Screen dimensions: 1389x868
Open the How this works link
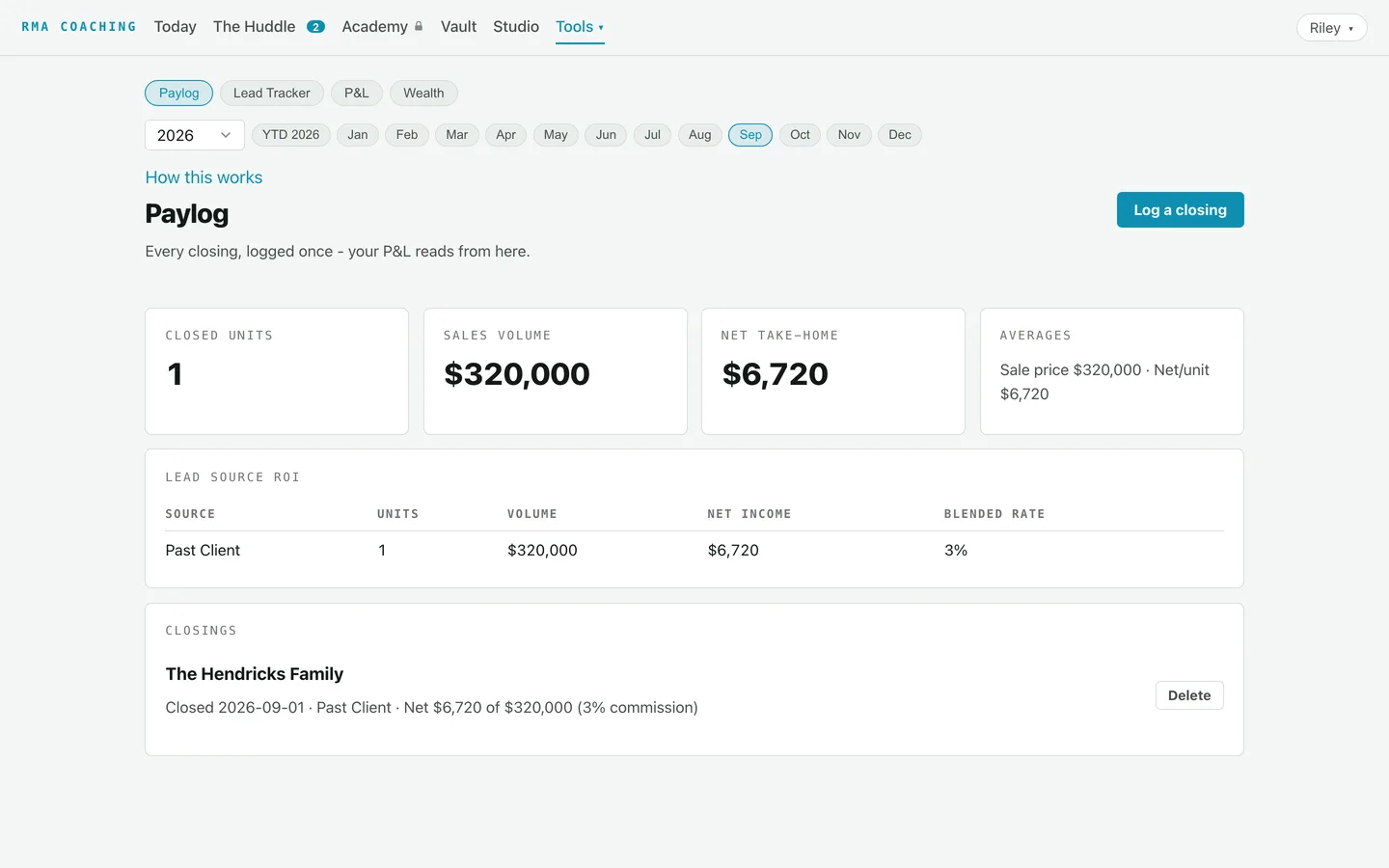click(x=204, y=177)
